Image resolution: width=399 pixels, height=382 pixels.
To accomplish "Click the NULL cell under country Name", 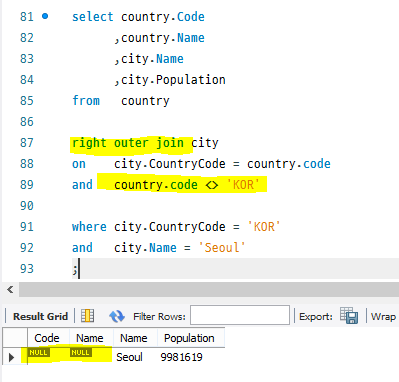I will (80, 353).
